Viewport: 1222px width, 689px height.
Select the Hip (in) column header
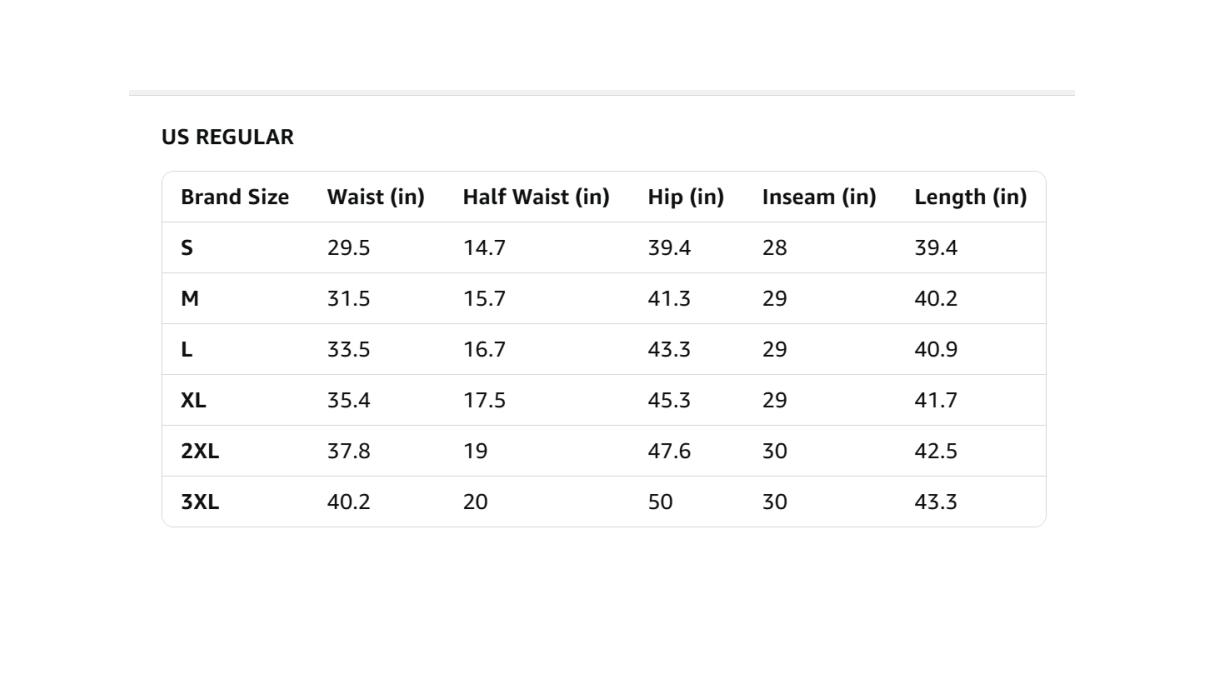(685, 197)
